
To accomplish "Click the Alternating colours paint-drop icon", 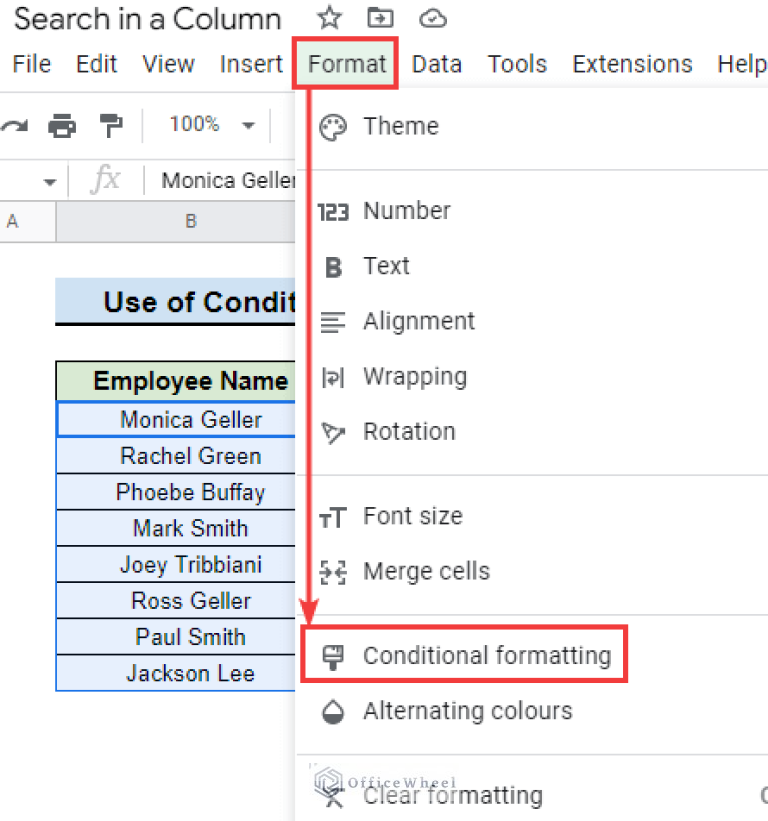I will [x=332, y=712].
